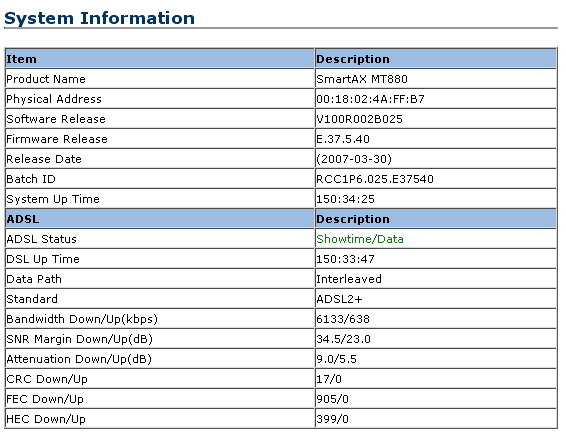Select the Release Date (2007-03-30) cell
The width and height of the screenshot is (566, 438).
pos(436,159)
